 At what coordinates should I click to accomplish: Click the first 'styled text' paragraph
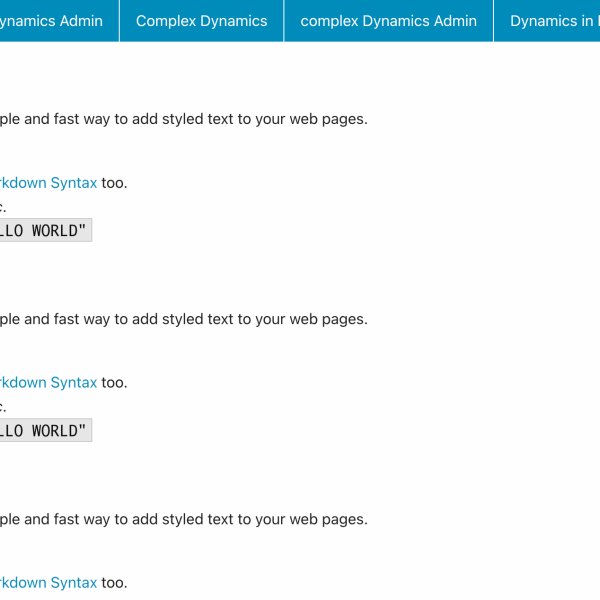180,119
